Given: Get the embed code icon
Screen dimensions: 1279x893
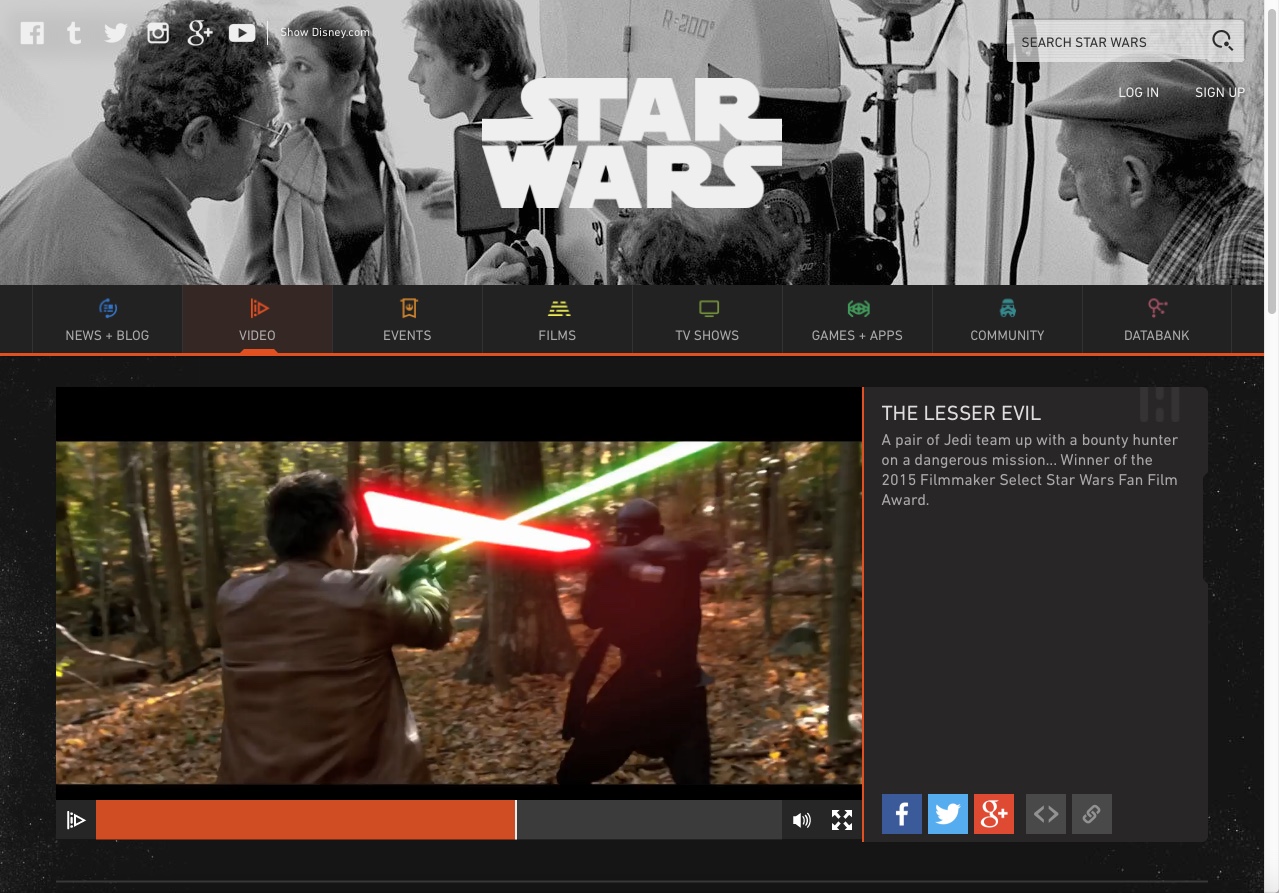Looking at the screenshot, I should [x=1046, y=814].
